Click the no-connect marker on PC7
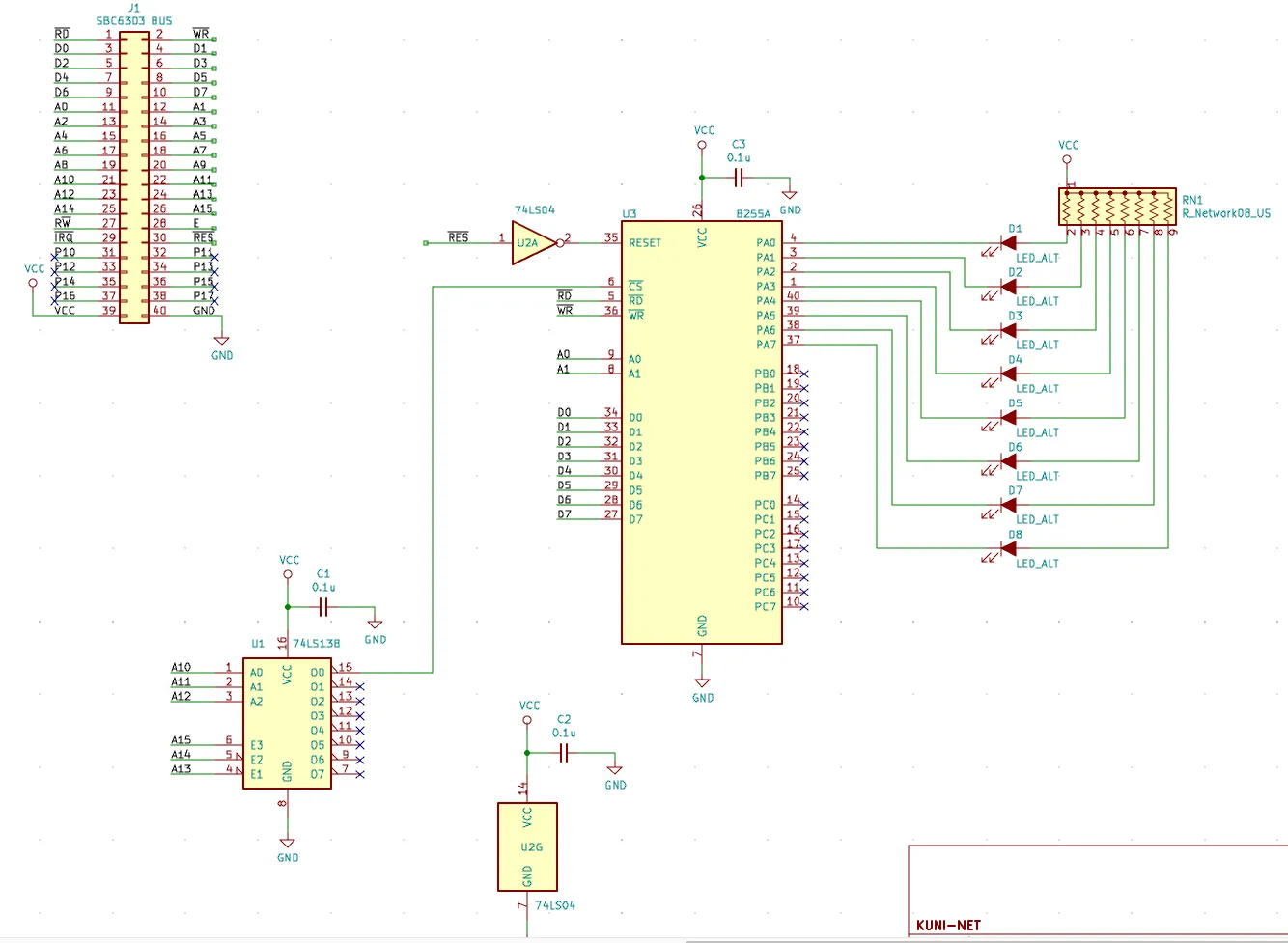Screen dimensions: 1288x943 coord(804,606)
